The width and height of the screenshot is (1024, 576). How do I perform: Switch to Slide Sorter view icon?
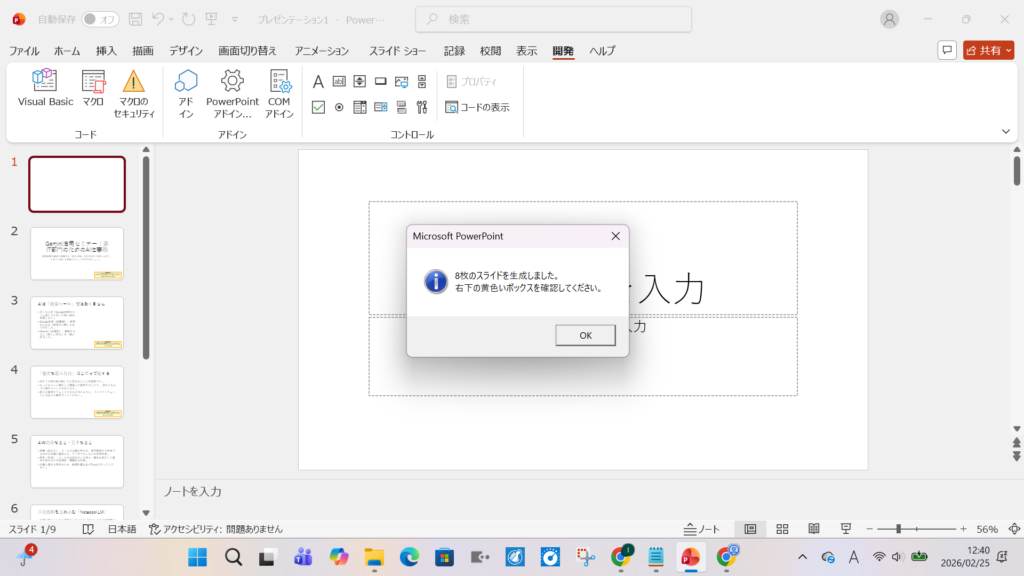click(x=783, y=529)
